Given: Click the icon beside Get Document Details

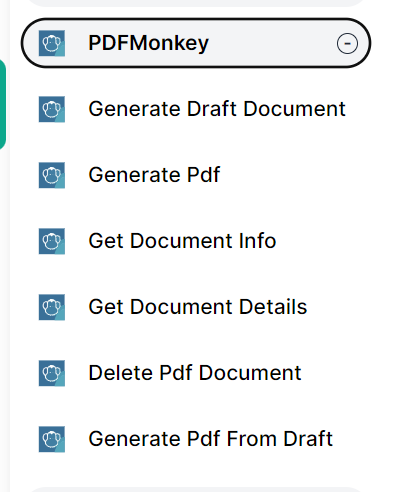Looking at the screenshot, I should (52, 307).
